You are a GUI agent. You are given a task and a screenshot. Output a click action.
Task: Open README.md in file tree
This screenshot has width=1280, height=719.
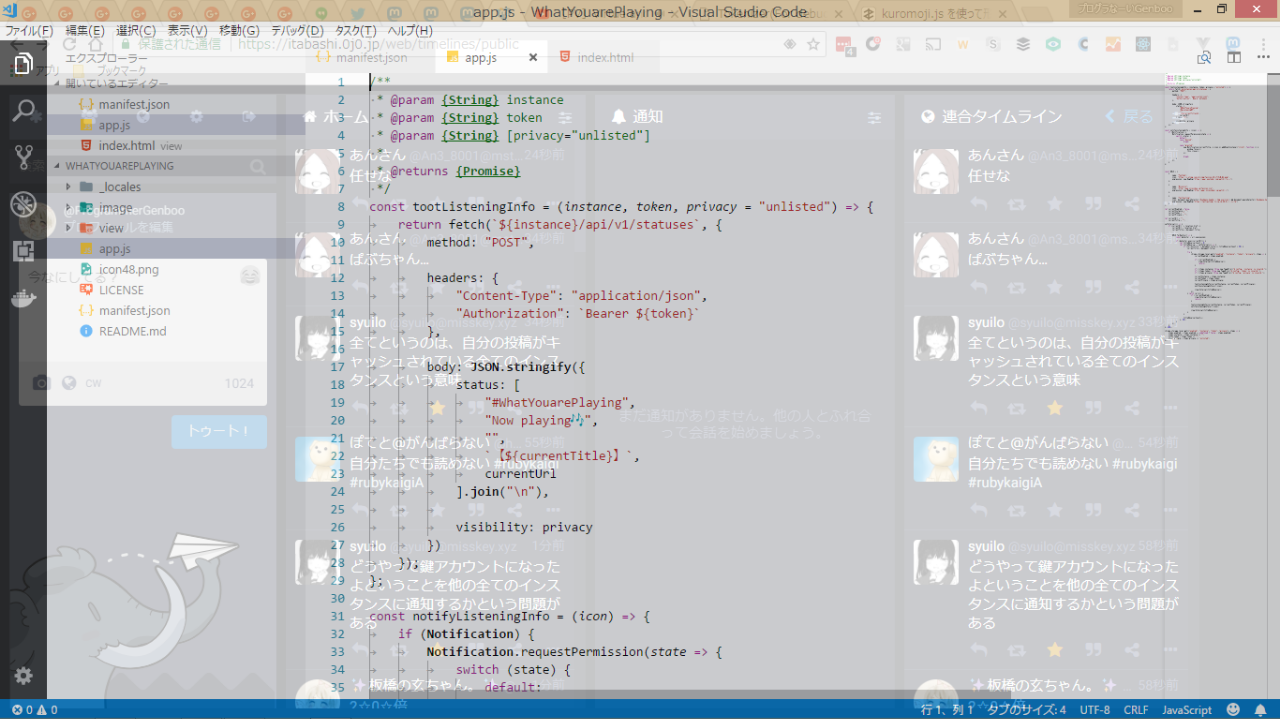click(x=132, y=331)
